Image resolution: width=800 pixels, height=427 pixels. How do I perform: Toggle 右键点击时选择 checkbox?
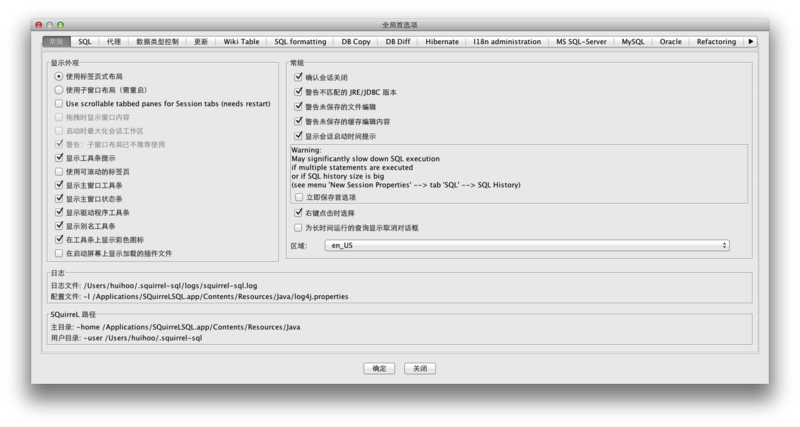[x=298, y=212]
